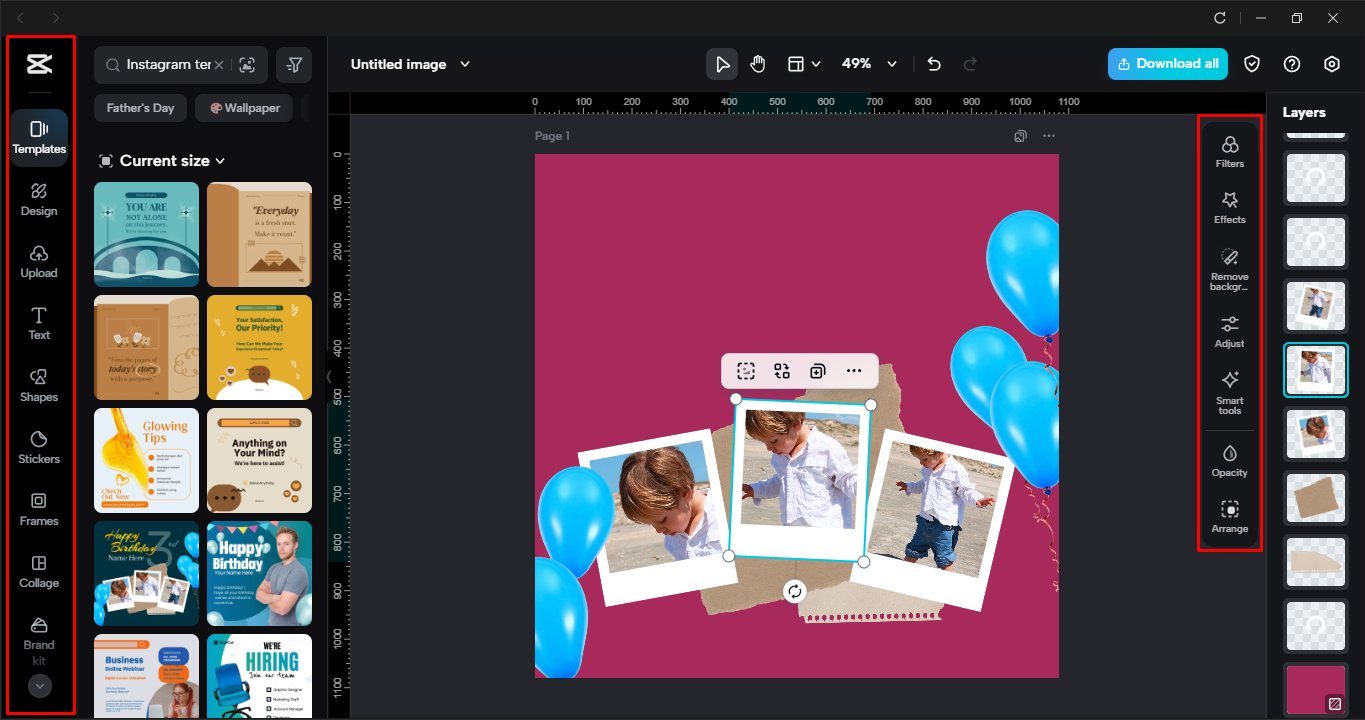Open the Collage panel
1365x720 pixels.
coord(38,571)
